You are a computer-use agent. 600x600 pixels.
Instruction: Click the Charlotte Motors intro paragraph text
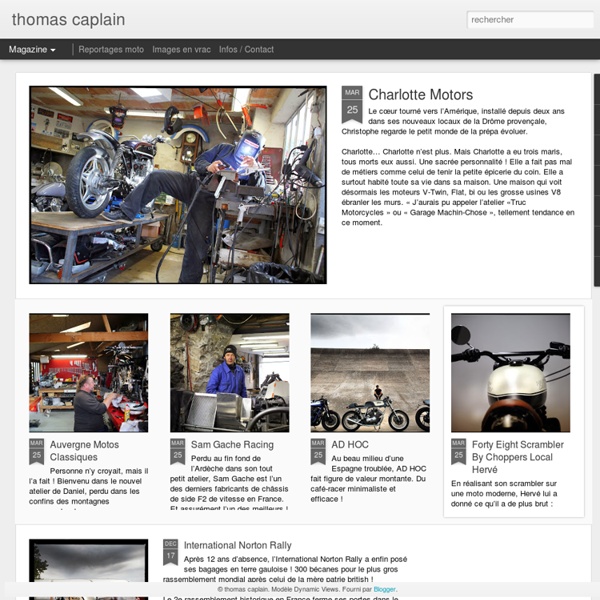point(453,121)
